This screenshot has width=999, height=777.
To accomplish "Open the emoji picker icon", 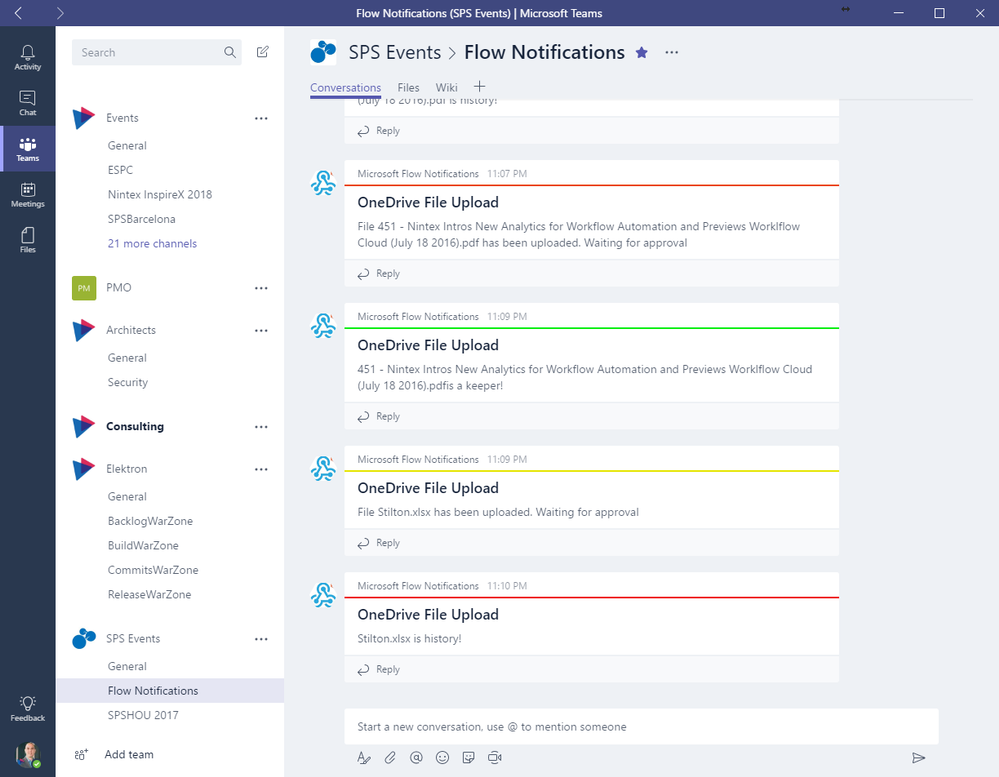I will [x=442, y=757].
